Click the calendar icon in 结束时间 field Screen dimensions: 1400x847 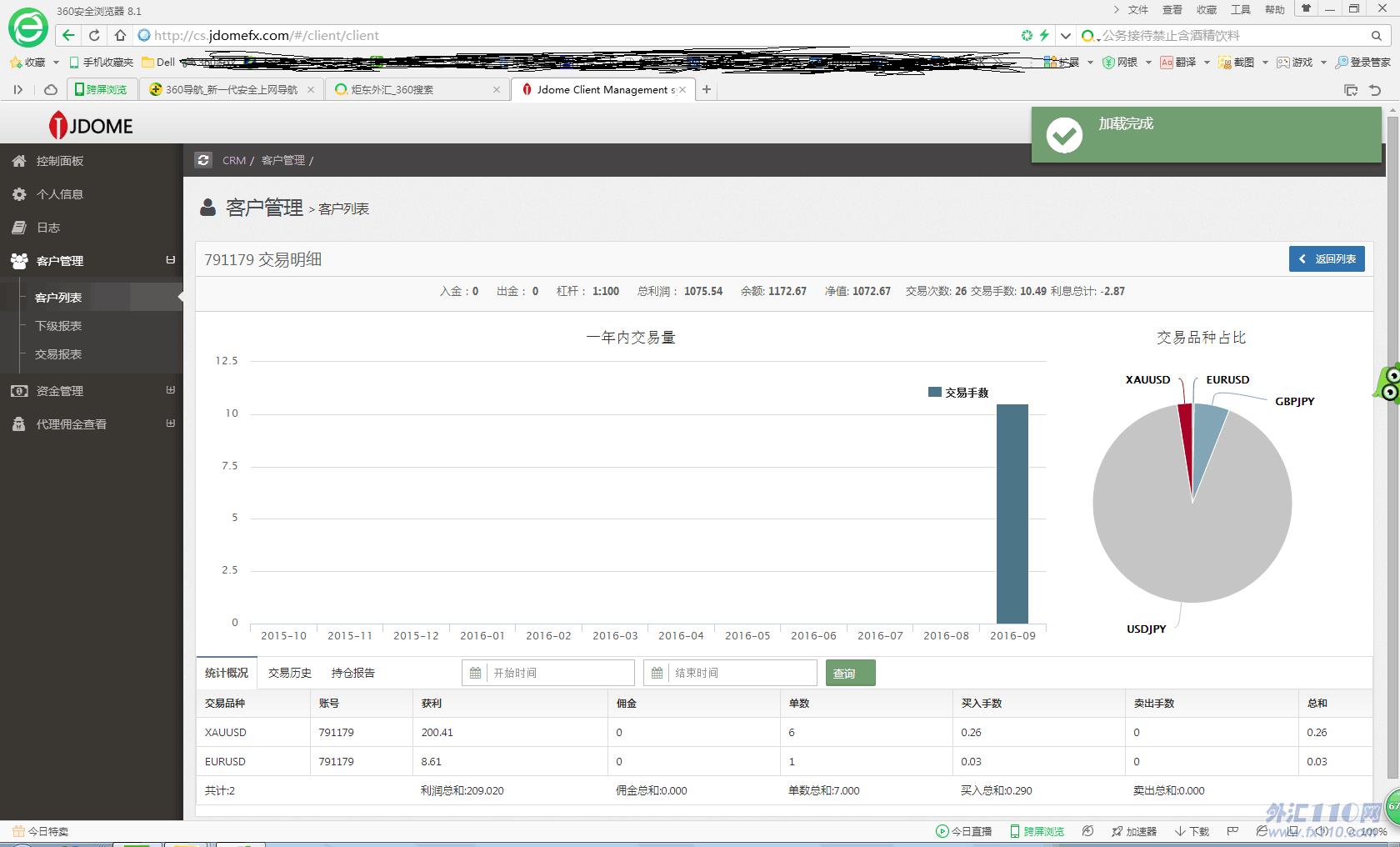pyautogui.click(x=657, y=673)
